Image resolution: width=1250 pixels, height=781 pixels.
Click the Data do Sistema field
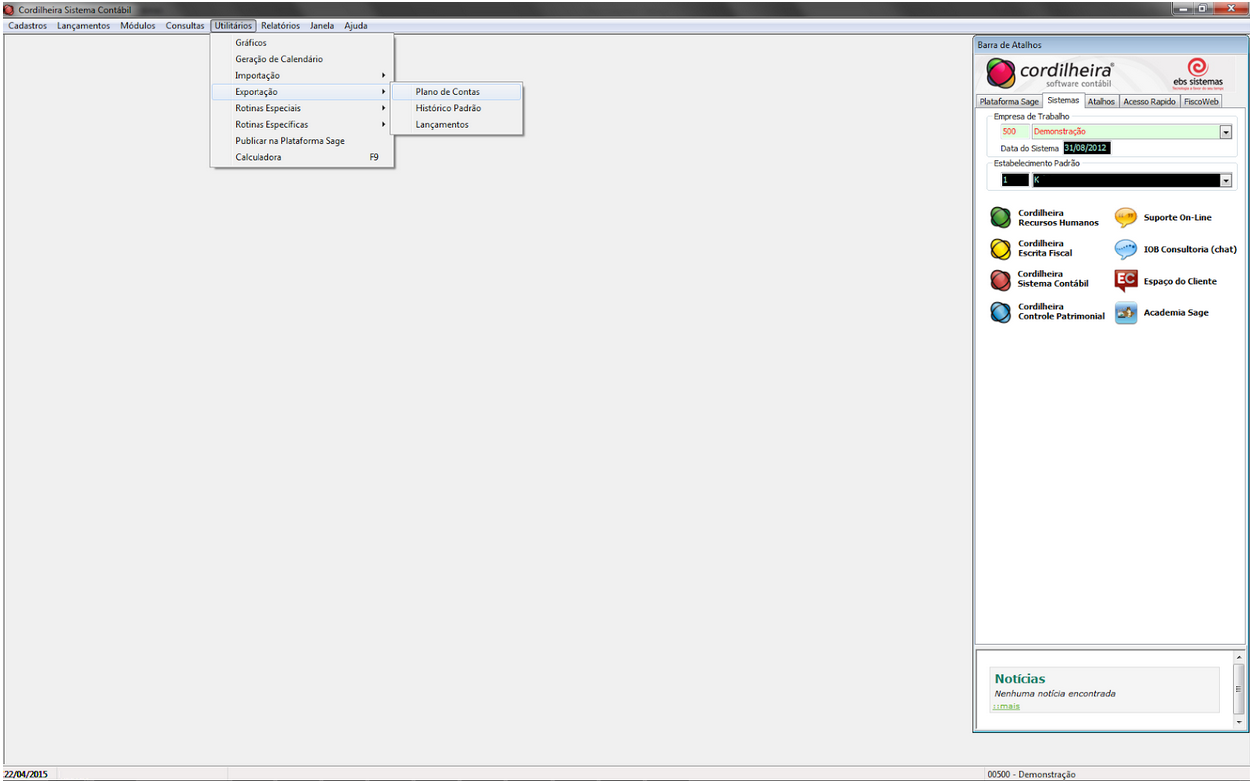(x=1086, y=148)
